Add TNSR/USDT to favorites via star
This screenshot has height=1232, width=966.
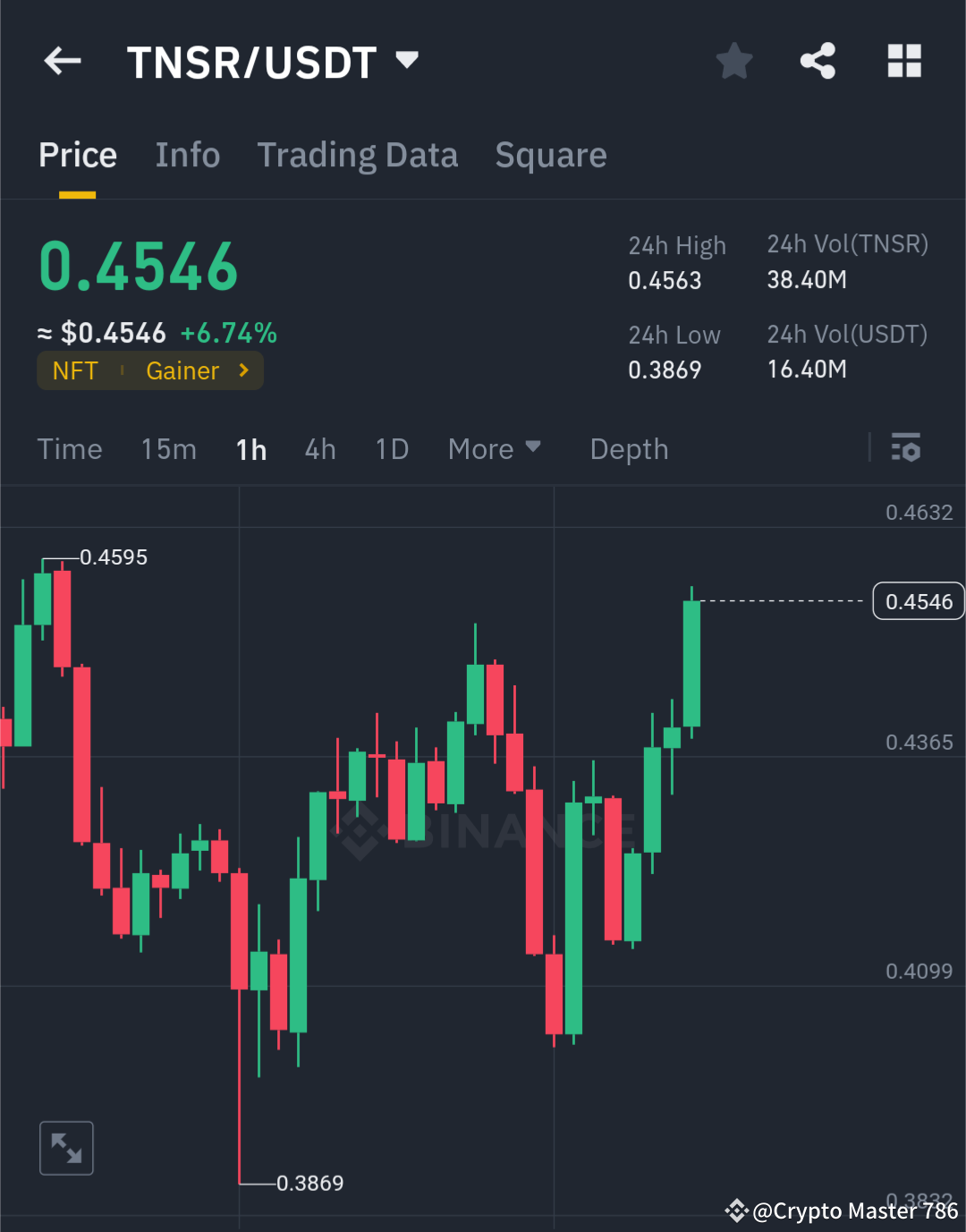[x=733, y=61]
